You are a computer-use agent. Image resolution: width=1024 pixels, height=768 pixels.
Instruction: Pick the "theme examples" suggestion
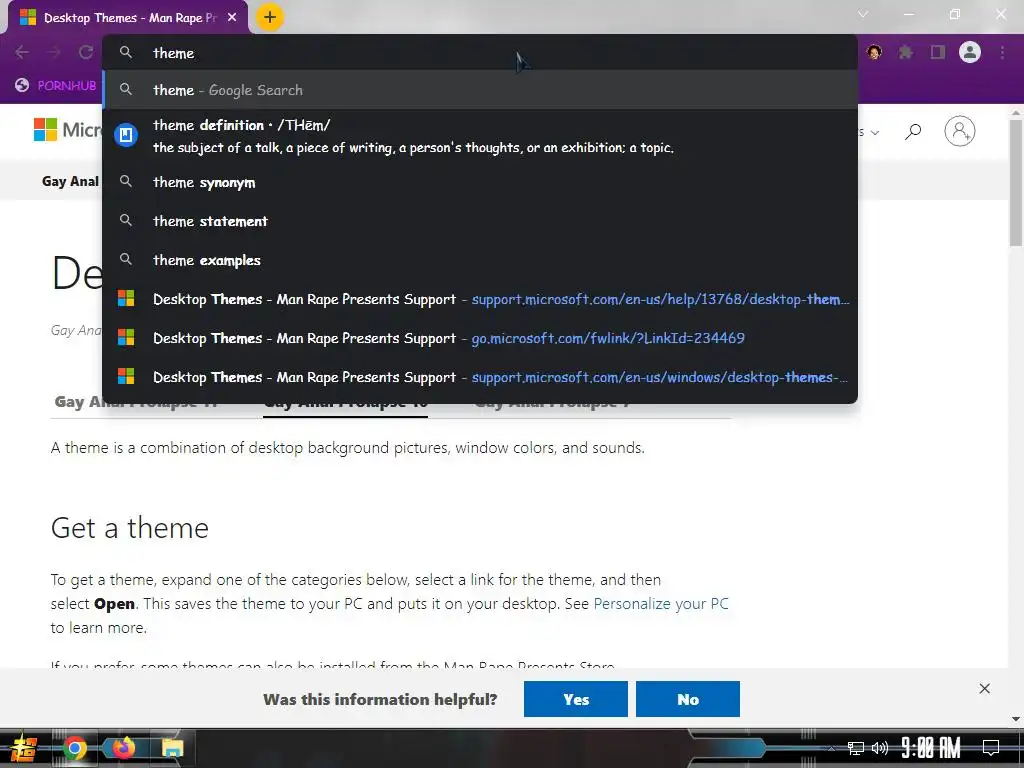tap(480, 260)
